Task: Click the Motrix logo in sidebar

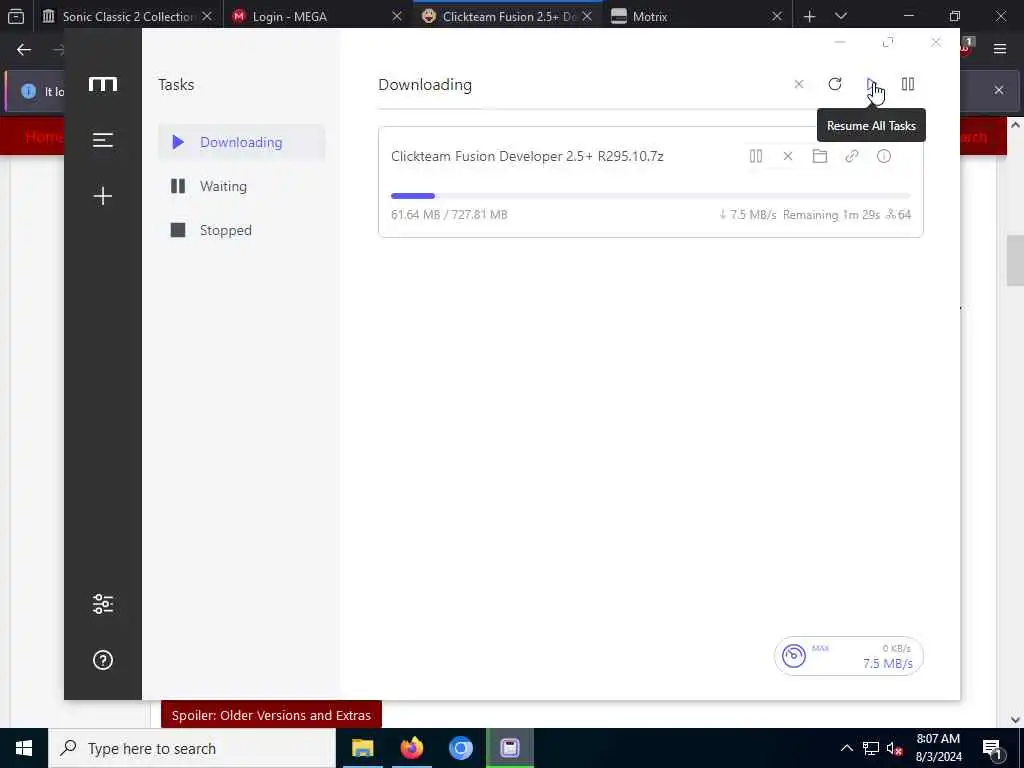Action: (103, 84)
